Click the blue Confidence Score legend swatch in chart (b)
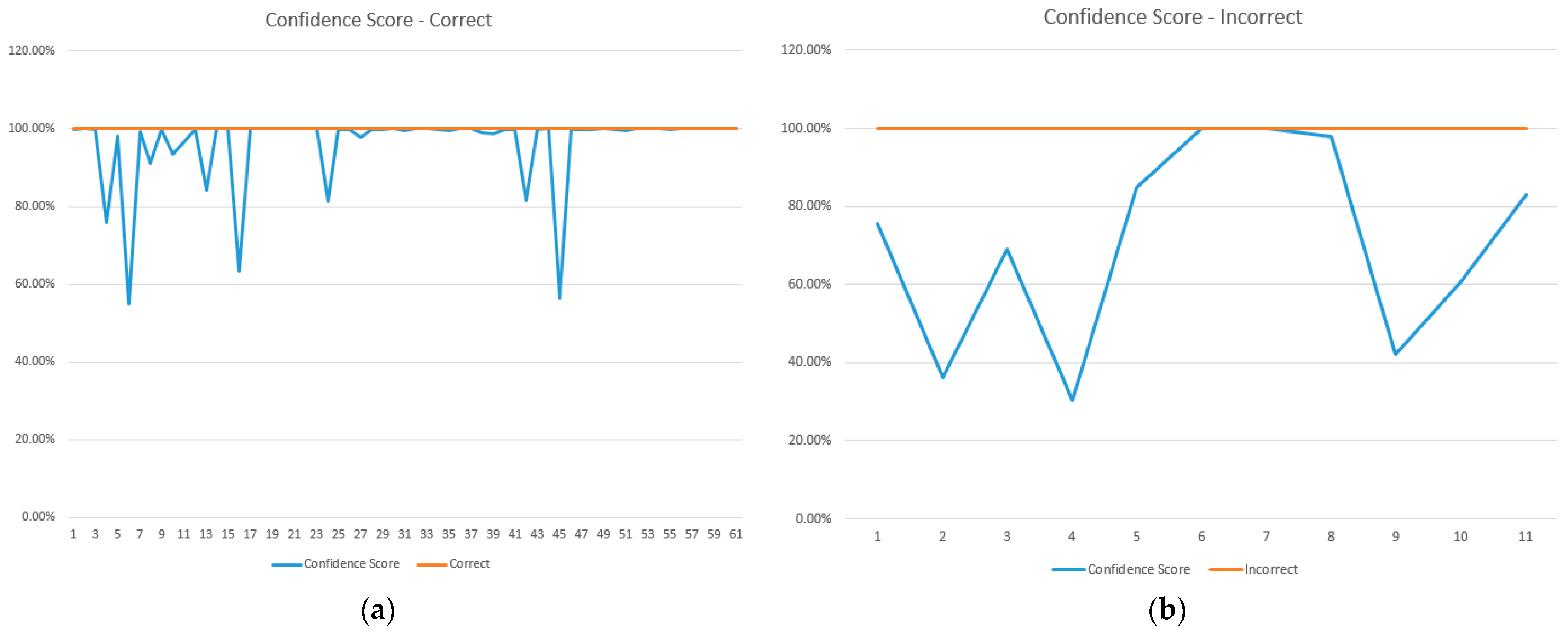1568x633 pixels. (1068, 570)
